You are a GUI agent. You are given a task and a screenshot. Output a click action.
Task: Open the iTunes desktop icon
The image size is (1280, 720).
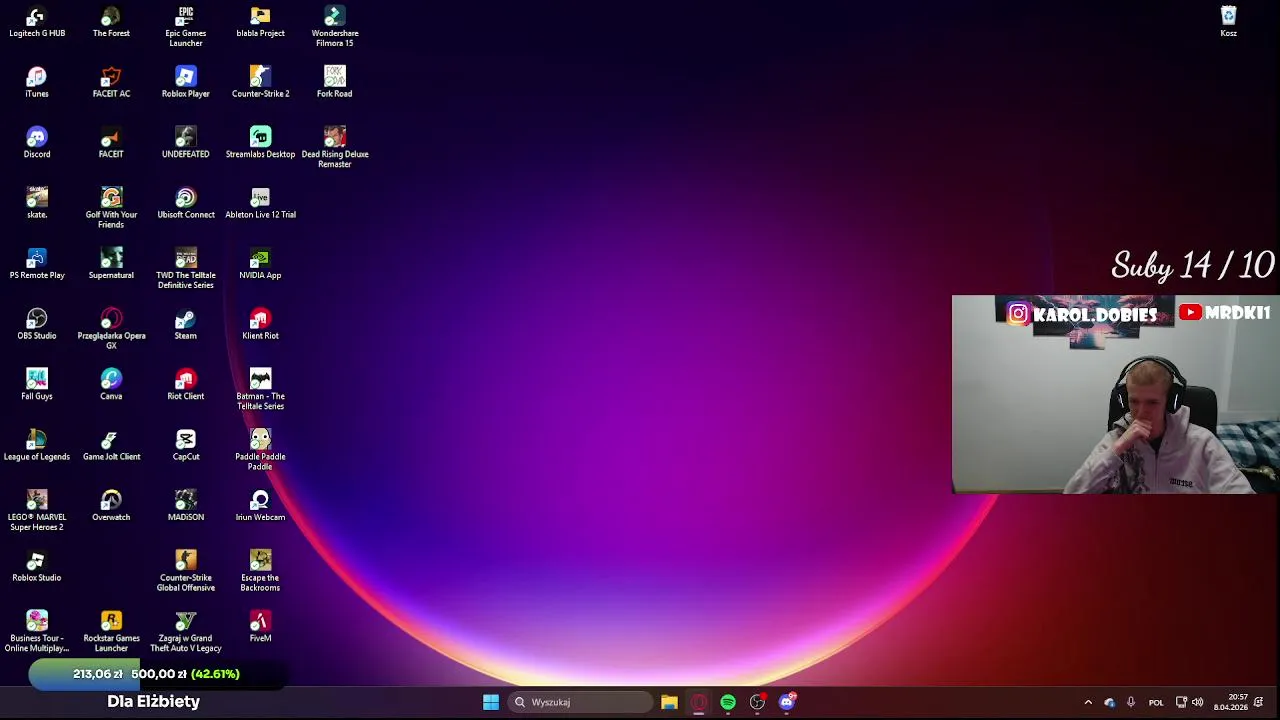tap(37, 83)
